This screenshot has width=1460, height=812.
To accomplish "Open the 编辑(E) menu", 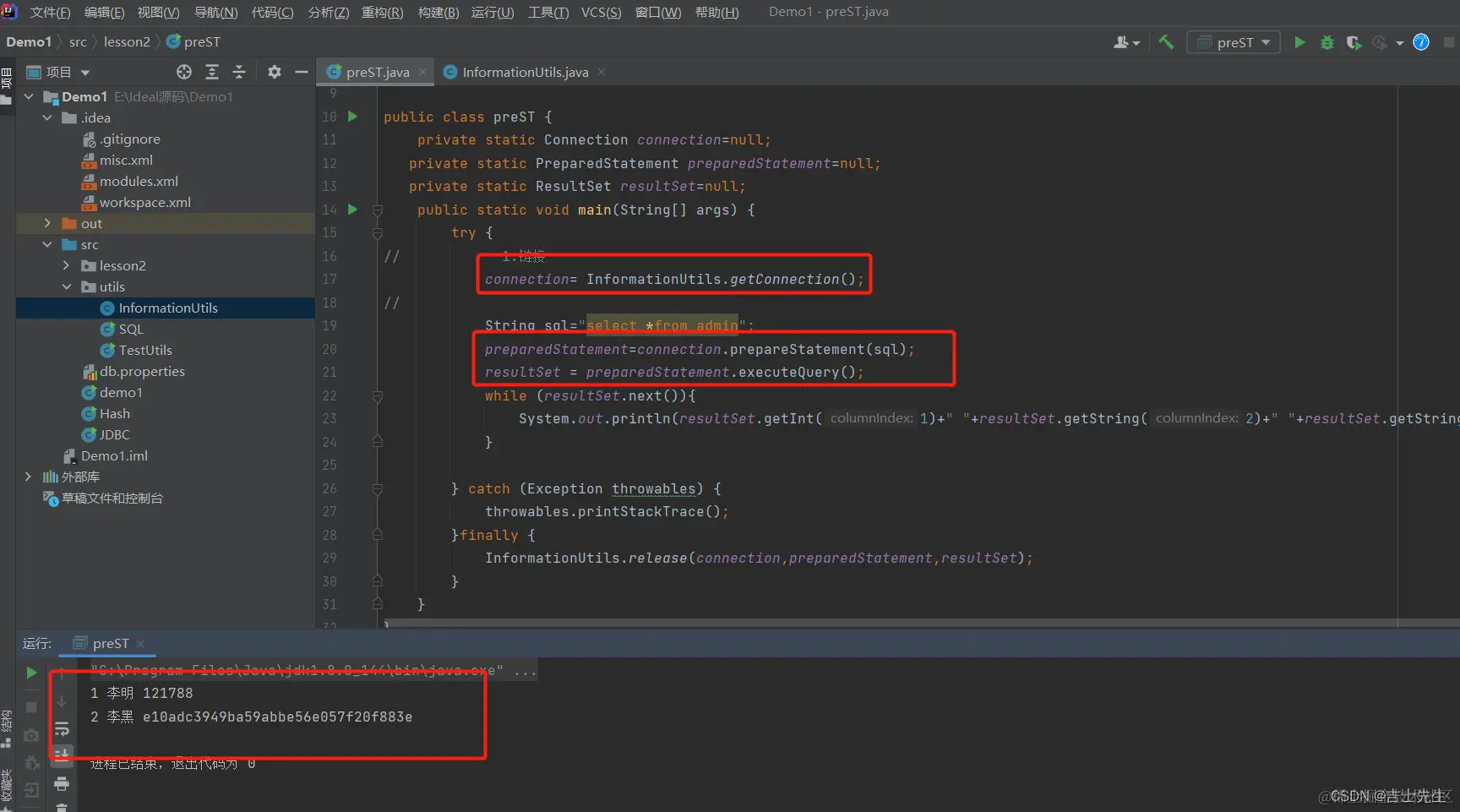I will pyautogui.click(x=104, y=12).
